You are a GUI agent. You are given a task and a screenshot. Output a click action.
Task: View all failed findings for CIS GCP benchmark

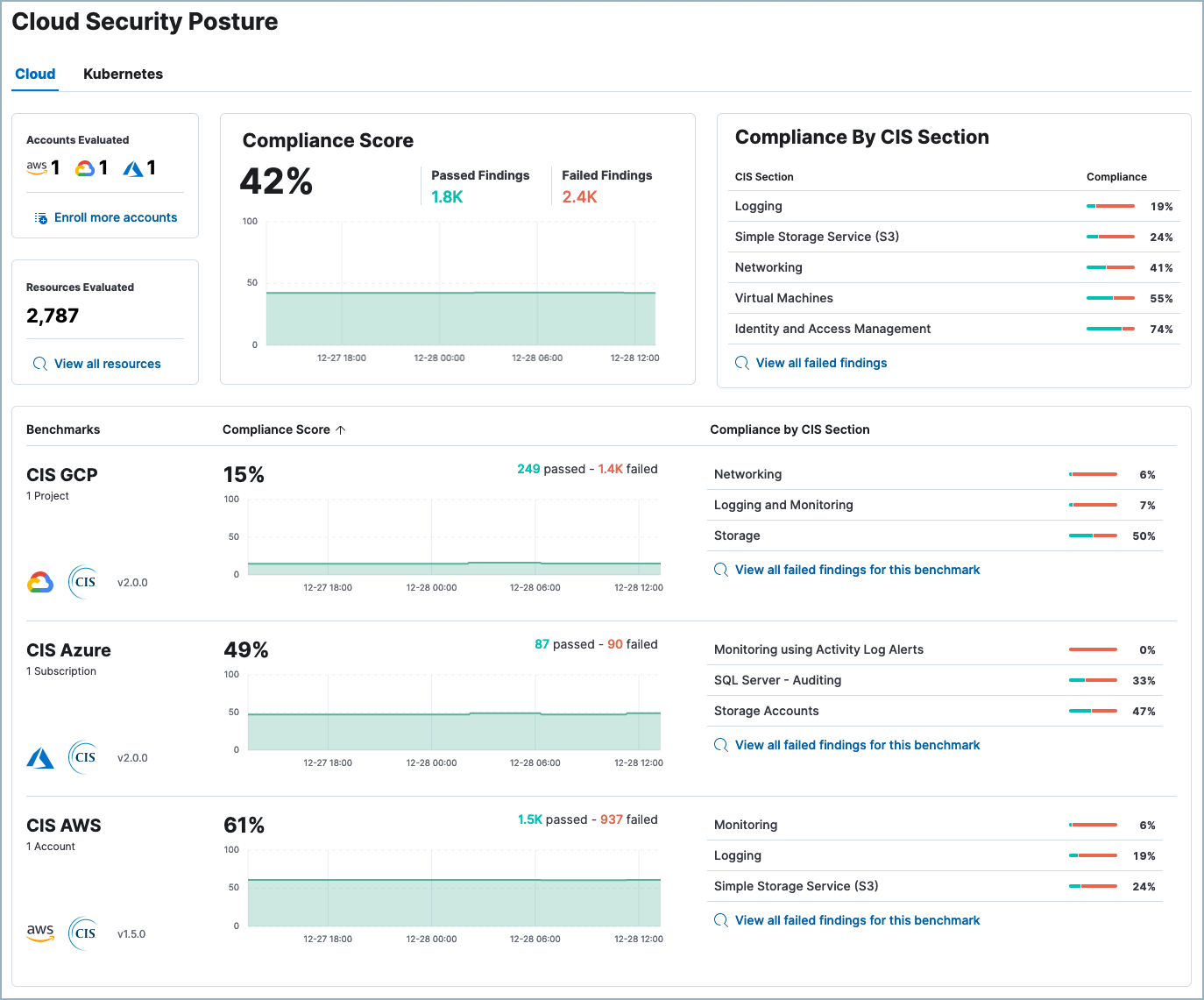click(857, 569)
